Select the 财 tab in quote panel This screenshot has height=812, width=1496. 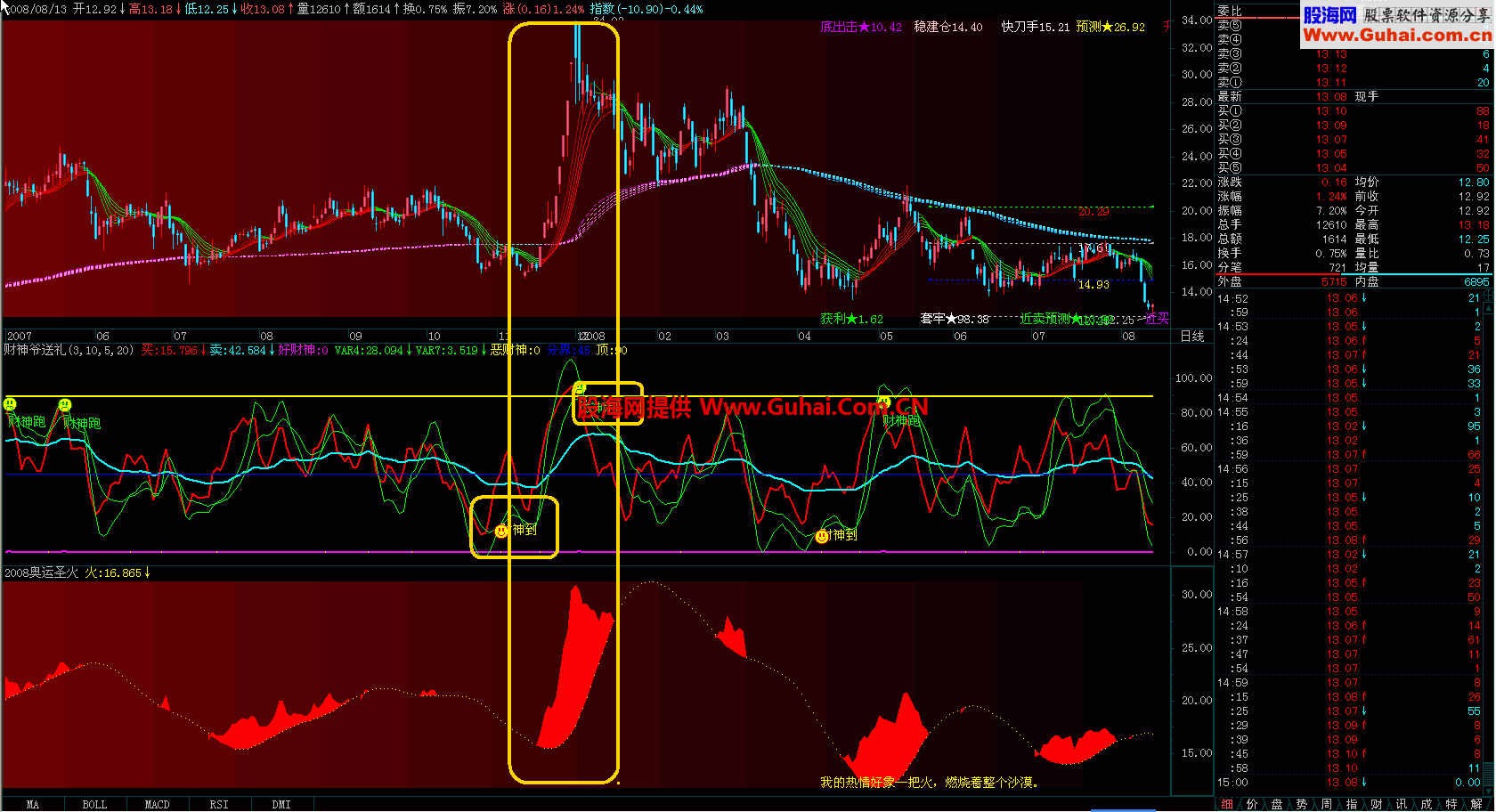click(1377, 804)
